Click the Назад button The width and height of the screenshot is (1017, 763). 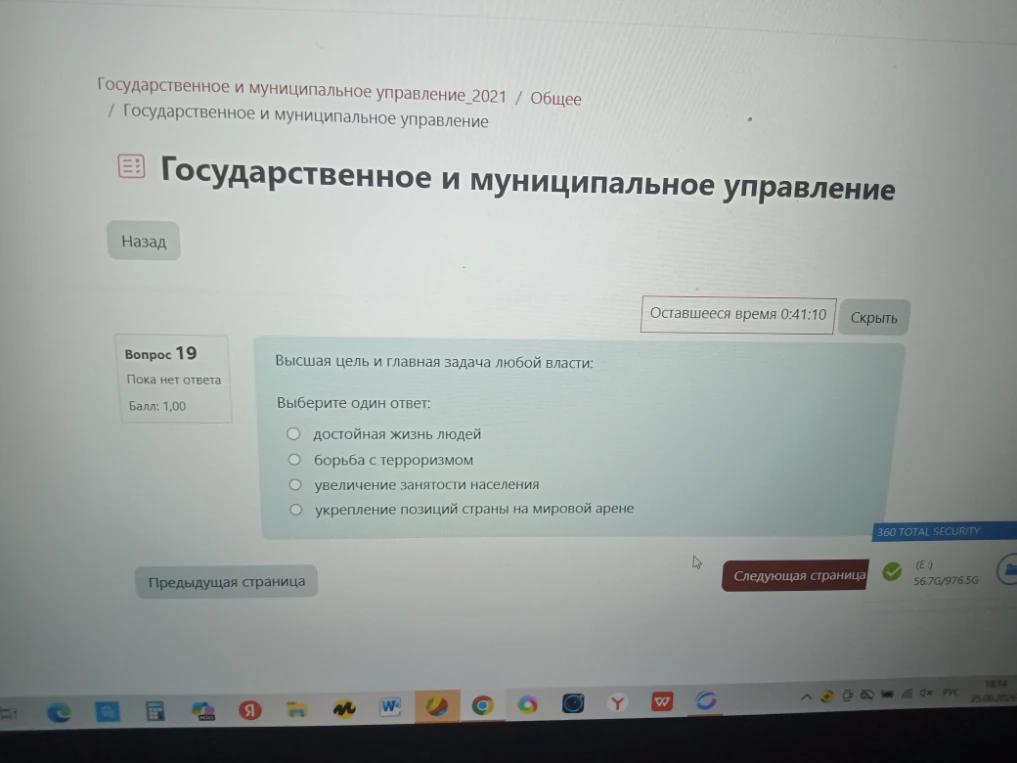pyautogui.click(x=143, y=241)
